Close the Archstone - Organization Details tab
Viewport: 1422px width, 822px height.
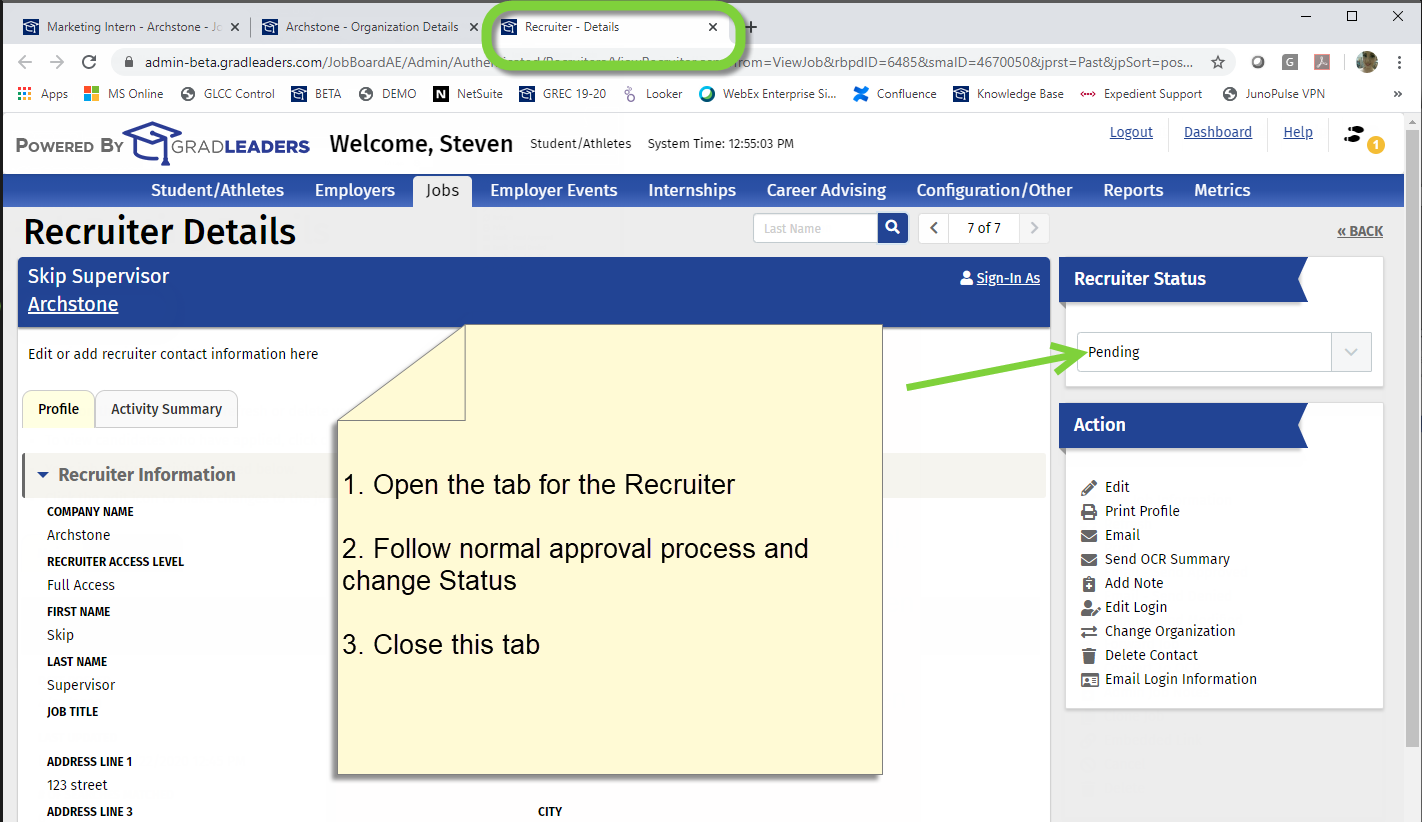(x=474, y=27)
